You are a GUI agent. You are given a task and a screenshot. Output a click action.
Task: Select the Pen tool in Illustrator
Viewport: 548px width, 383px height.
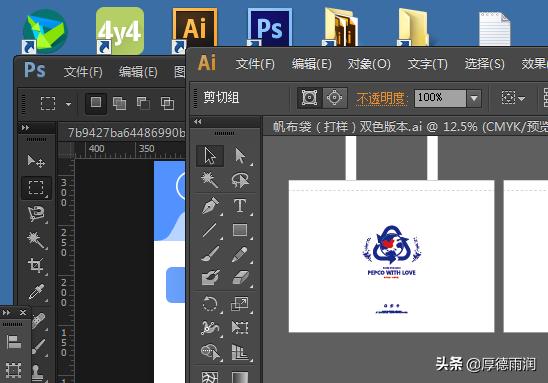[210, 206]
